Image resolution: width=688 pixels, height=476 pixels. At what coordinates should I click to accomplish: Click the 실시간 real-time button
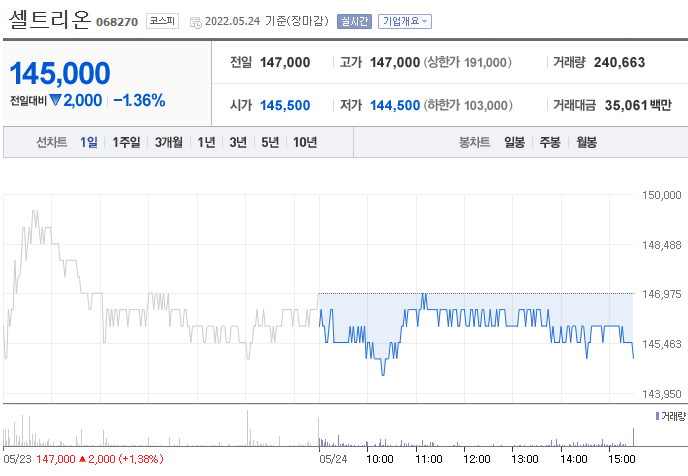(x=354, y=21)
